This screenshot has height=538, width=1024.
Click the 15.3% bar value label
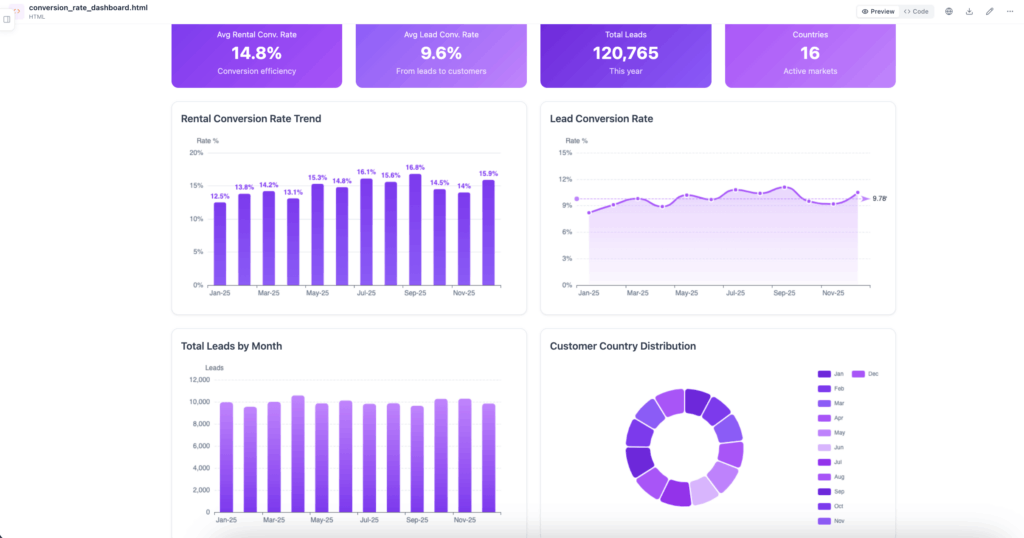[317, 178]
